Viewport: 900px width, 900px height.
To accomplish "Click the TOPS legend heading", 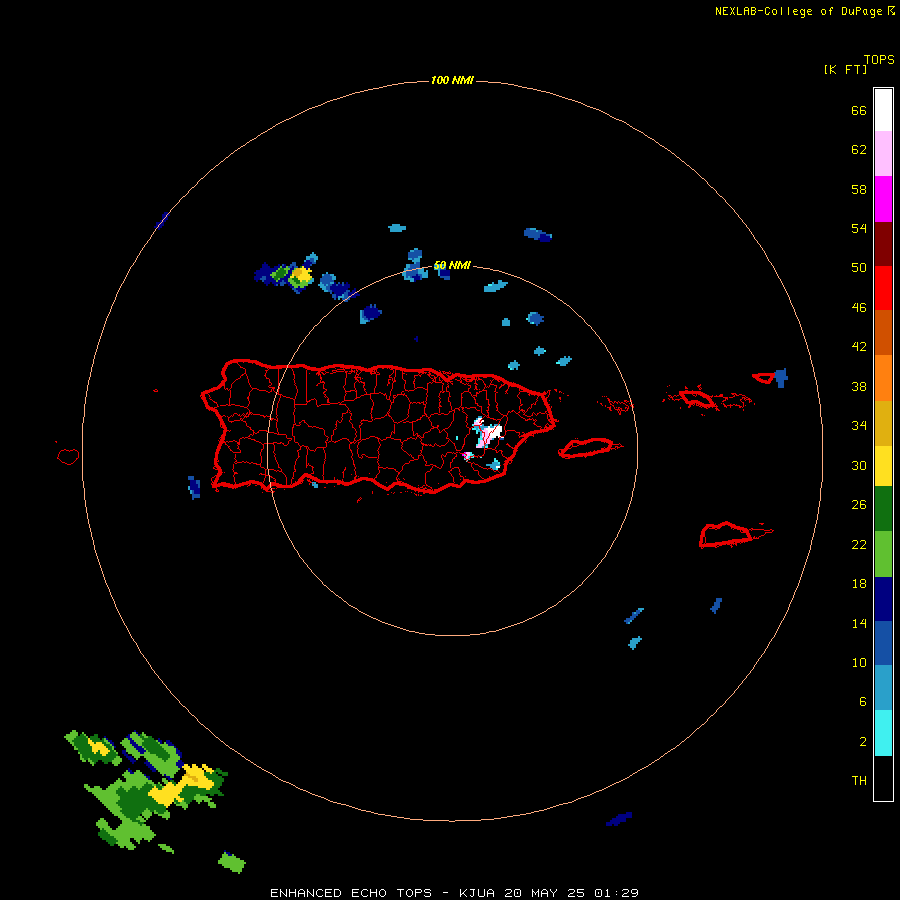I will [879, 59].
